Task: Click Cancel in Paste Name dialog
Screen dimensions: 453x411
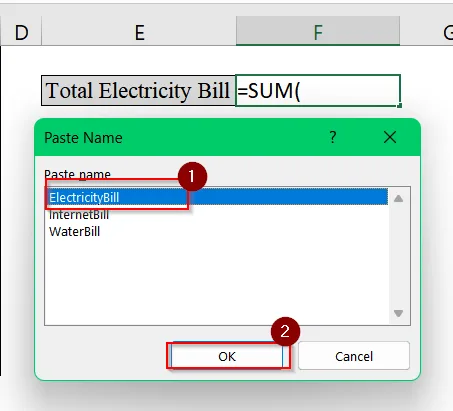Action: pos(354,356)
